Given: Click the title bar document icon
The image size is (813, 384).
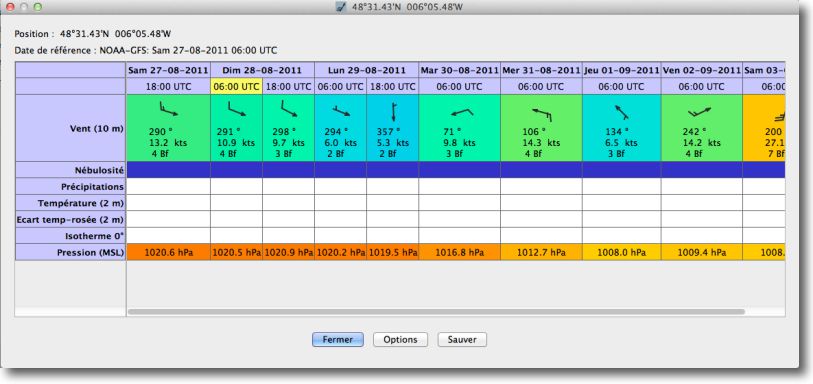Looking at the screenshot, I should (341, 7).
